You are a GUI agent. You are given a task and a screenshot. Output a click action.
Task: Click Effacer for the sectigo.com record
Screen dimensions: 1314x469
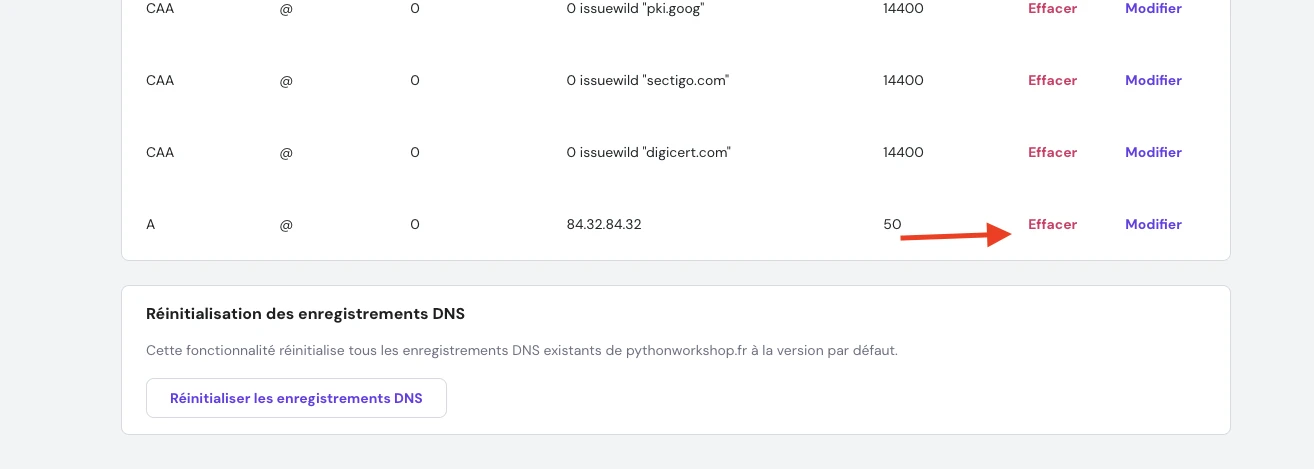pyautogui.click(x=1052, y=80)
